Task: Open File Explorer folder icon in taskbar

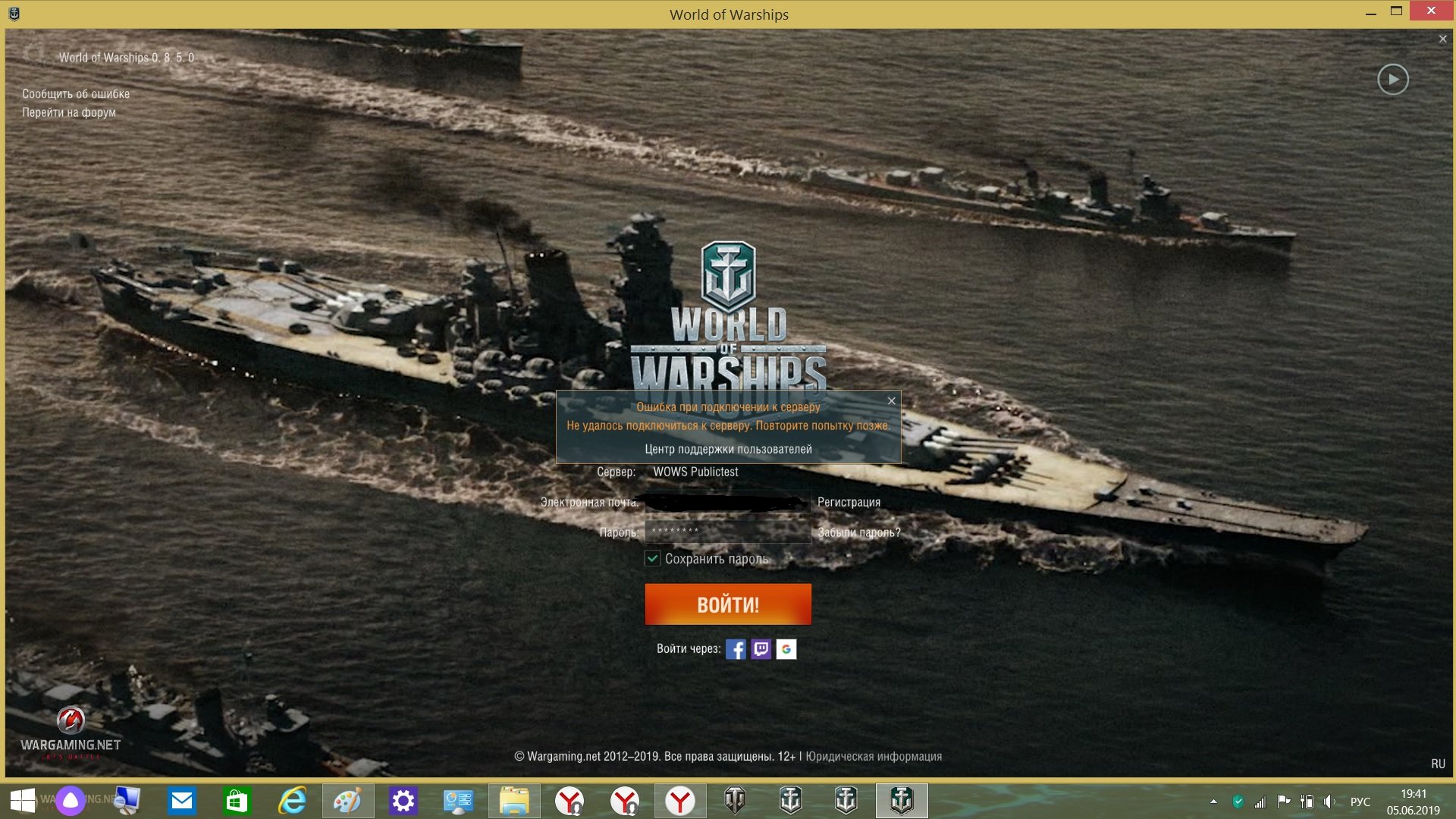Action: 514,801
